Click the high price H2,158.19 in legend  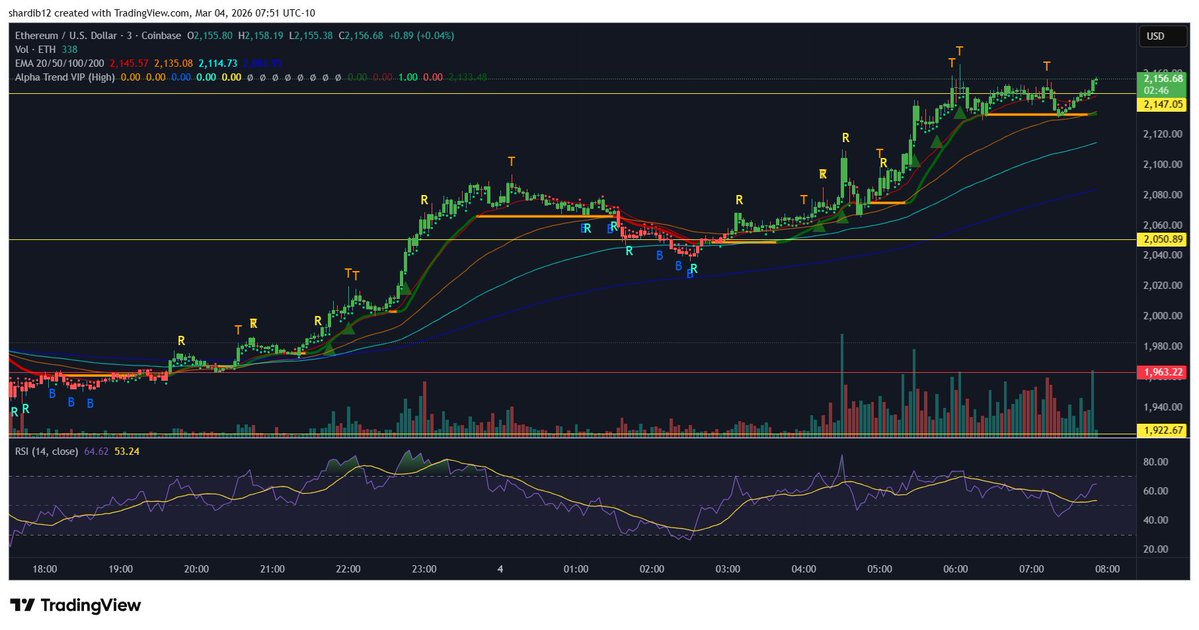[x=261, y=35]
